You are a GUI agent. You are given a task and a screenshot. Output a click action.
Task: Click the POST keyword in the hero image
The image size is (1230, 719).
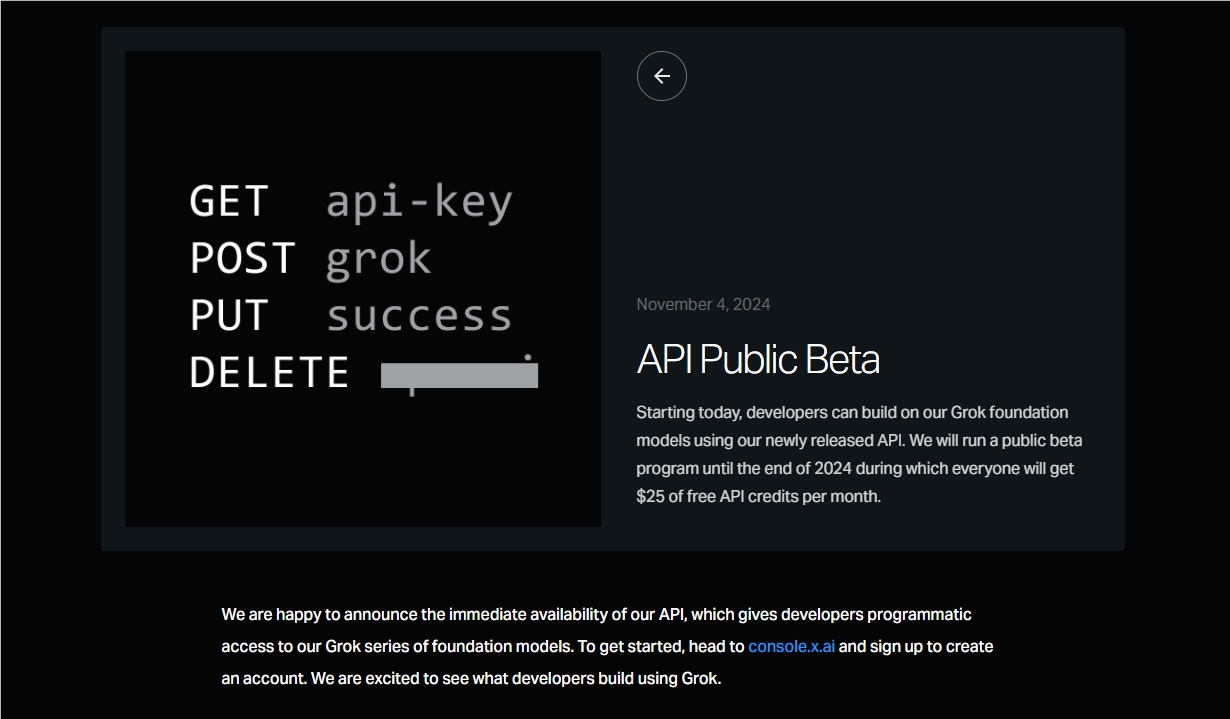[243, 259]
